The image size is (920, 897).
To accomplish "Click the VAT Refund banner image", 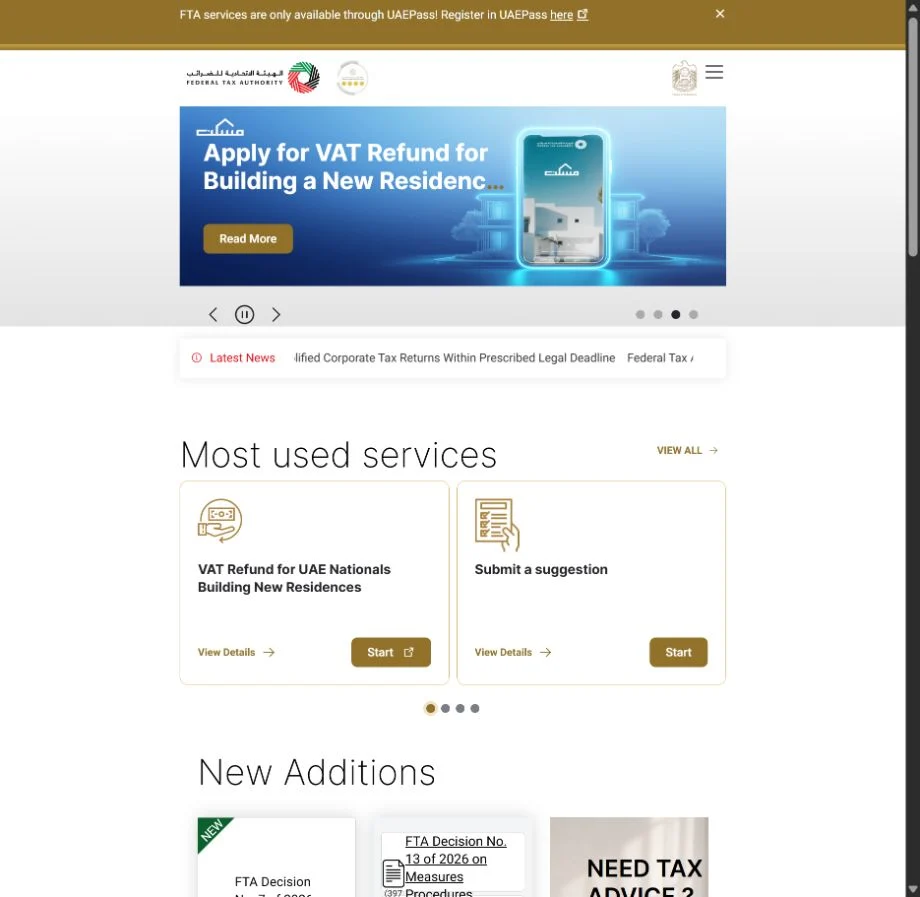I will coord(452,196).
